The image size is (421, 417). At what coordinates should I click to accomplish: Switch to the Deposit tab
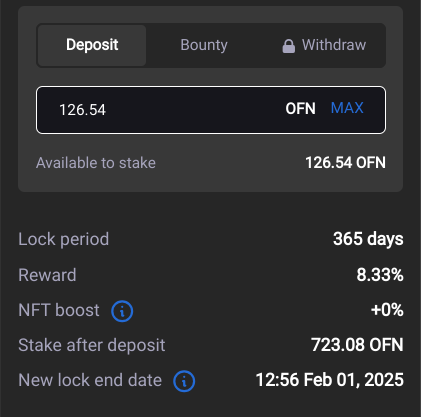(x=92, y=45)
